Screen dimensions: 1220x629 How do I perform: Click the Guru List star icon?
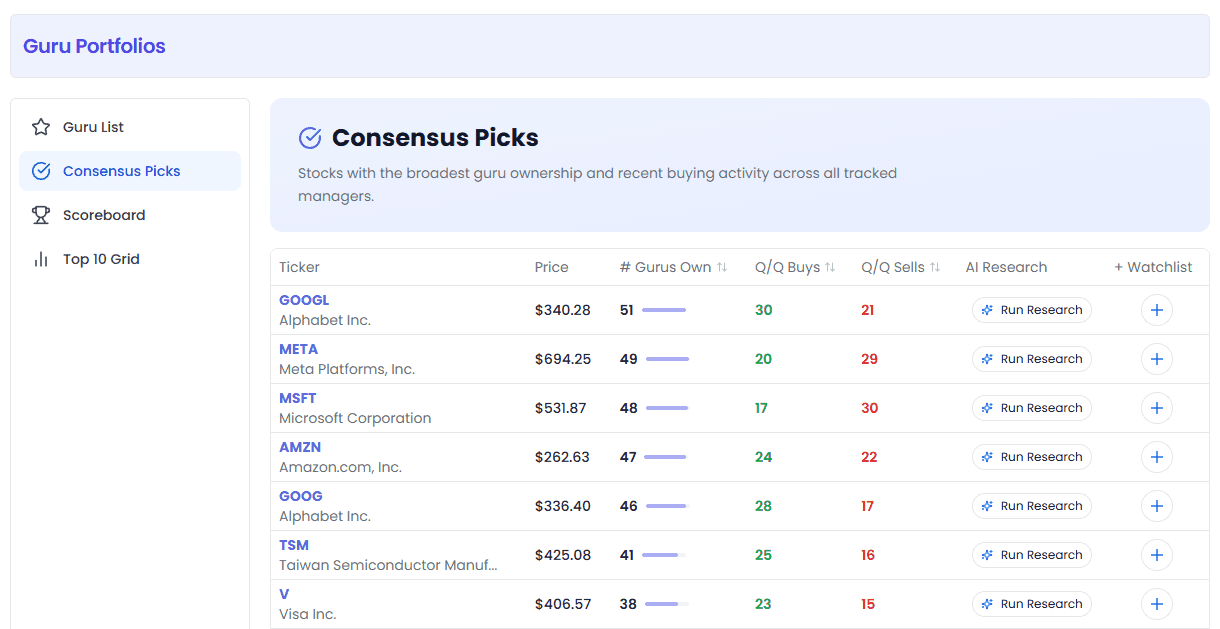[41, 127]
